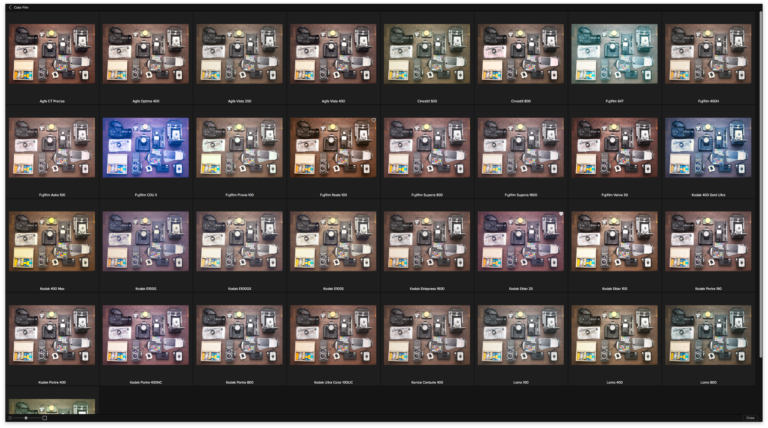
Task: Select the Kodak Portra 800 thumbnail
Action: pyautogui.click(x=240, y=335)
